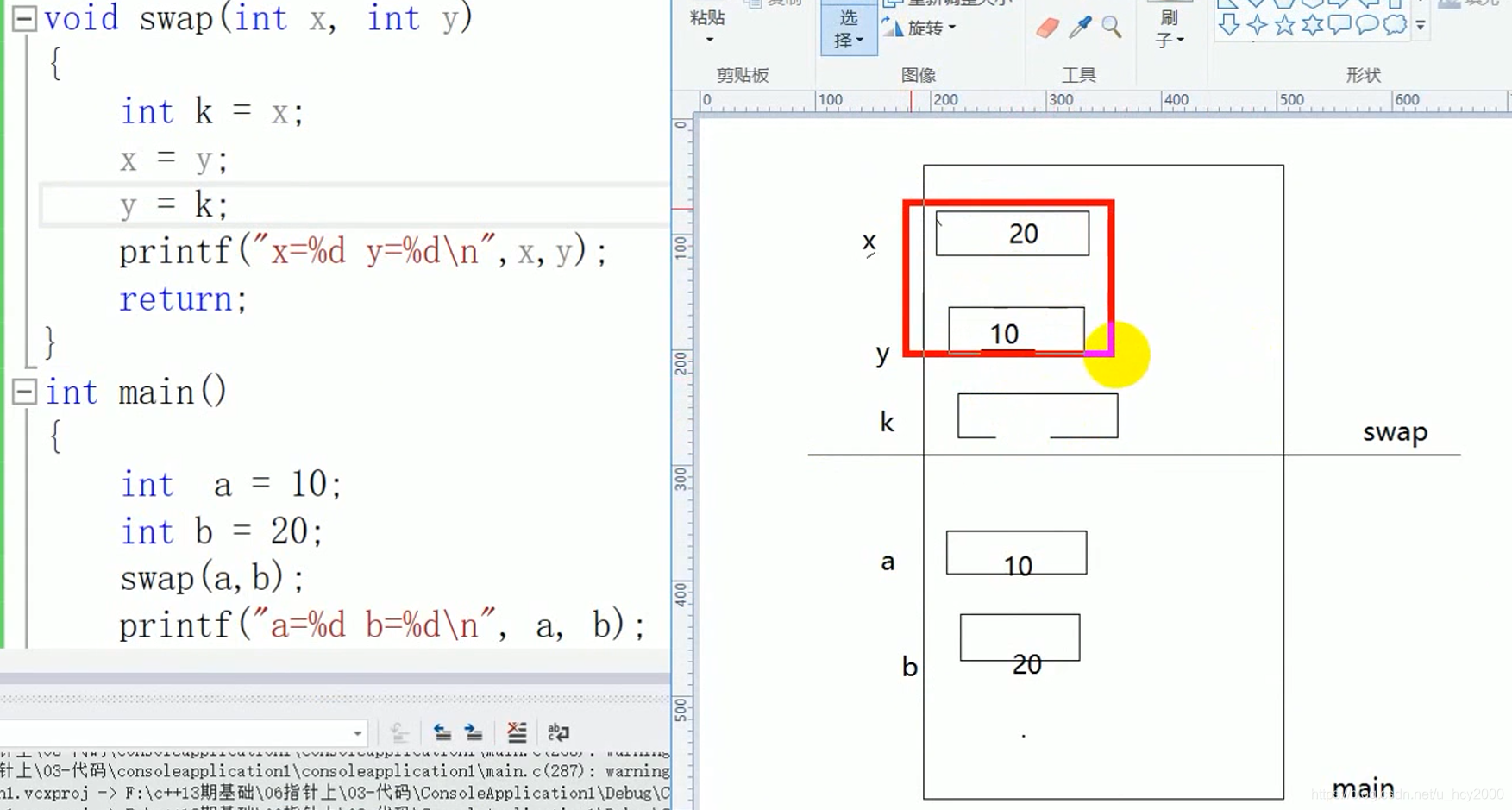Click the box beside label a

pos(1016,553)
